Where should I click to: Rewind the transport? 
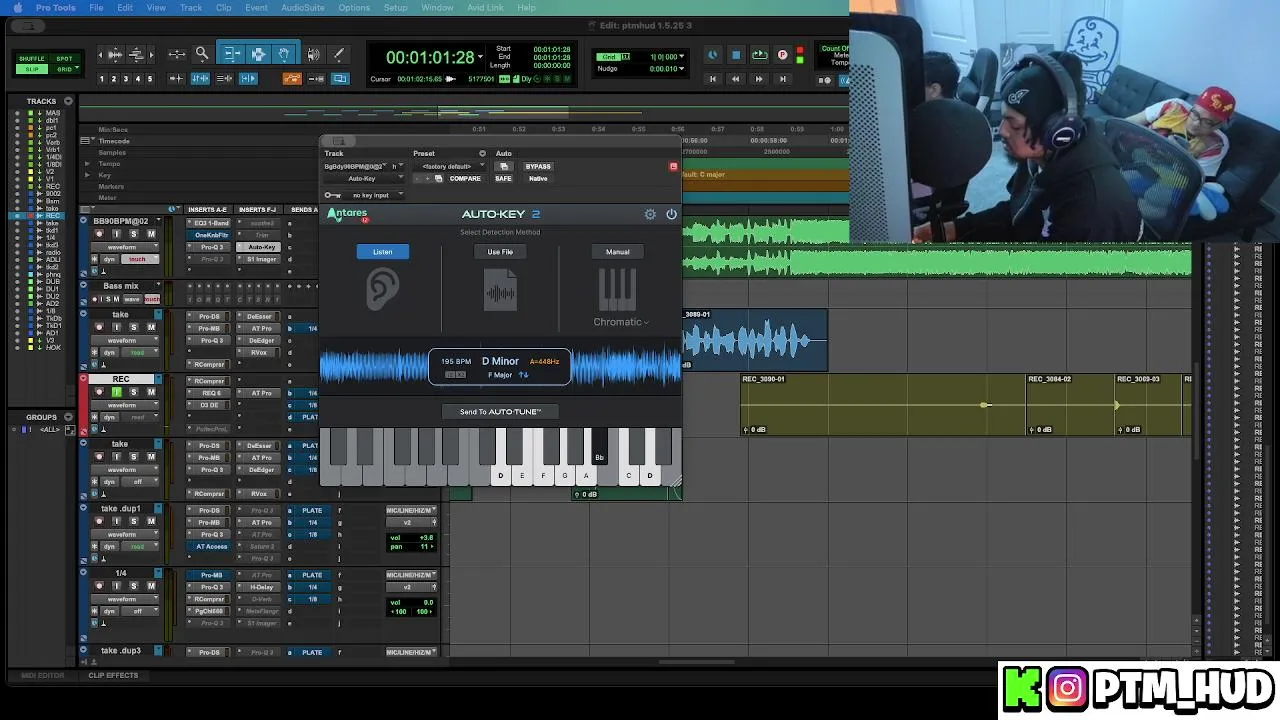[x=736, y=79]
